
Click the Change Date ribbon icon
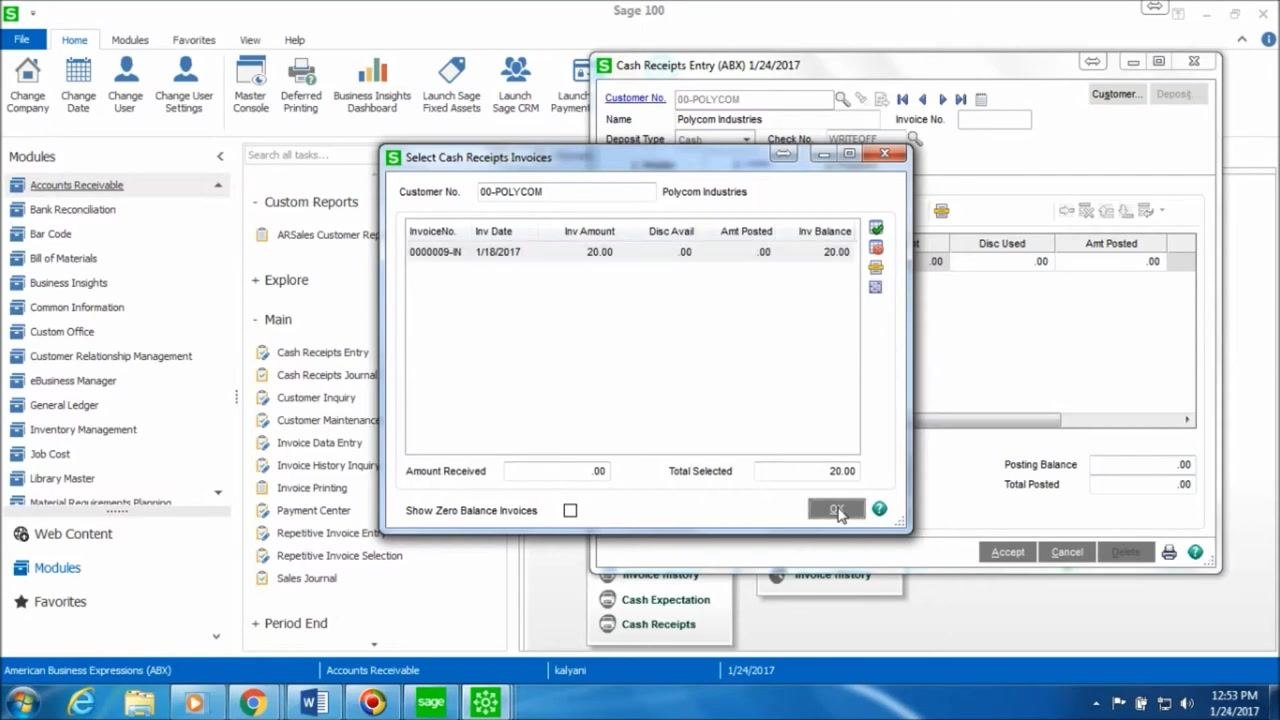coord(78,85)
